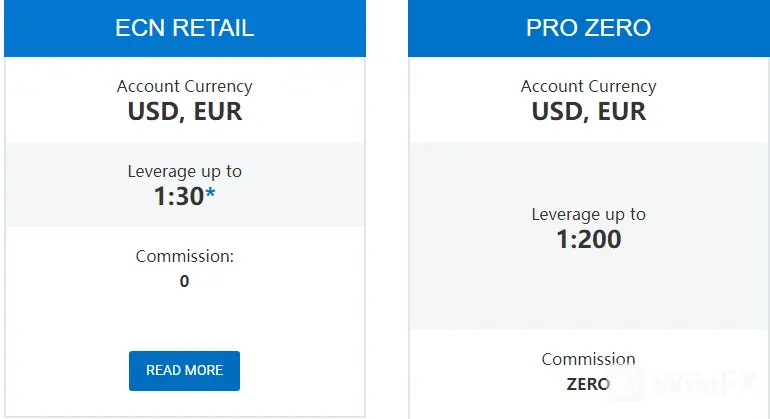Click the 1:200 leverage value

tap(588, 239)
